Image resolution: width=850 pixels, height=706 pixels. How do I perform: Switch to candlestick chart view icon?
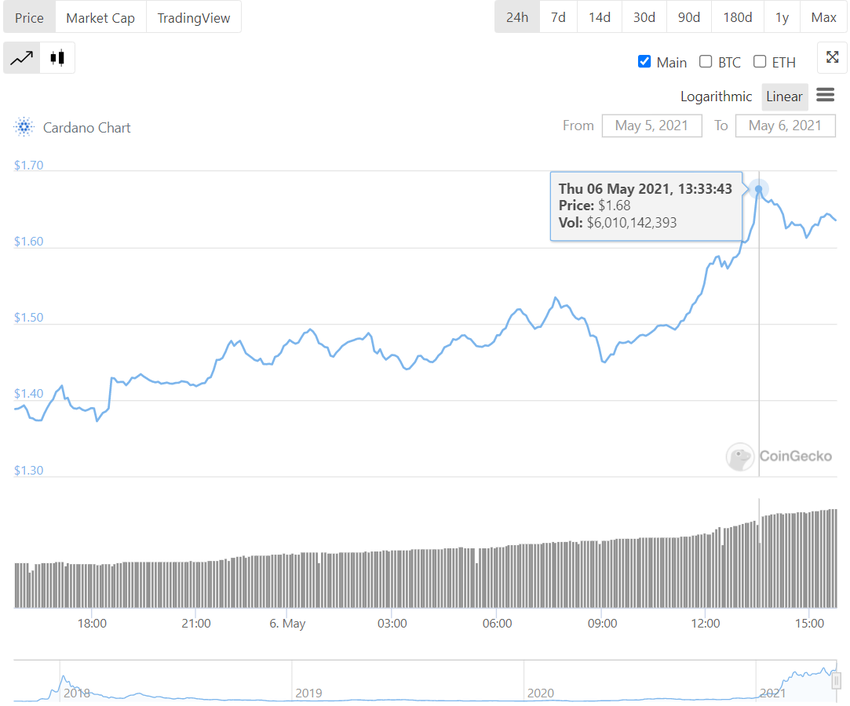pyautogui.click(x=57, y=57)
